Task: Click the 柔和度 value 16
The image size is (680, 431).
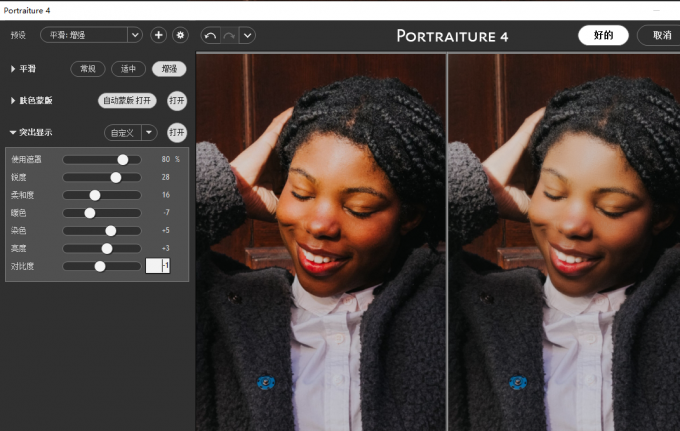Action: pos(166,195)
